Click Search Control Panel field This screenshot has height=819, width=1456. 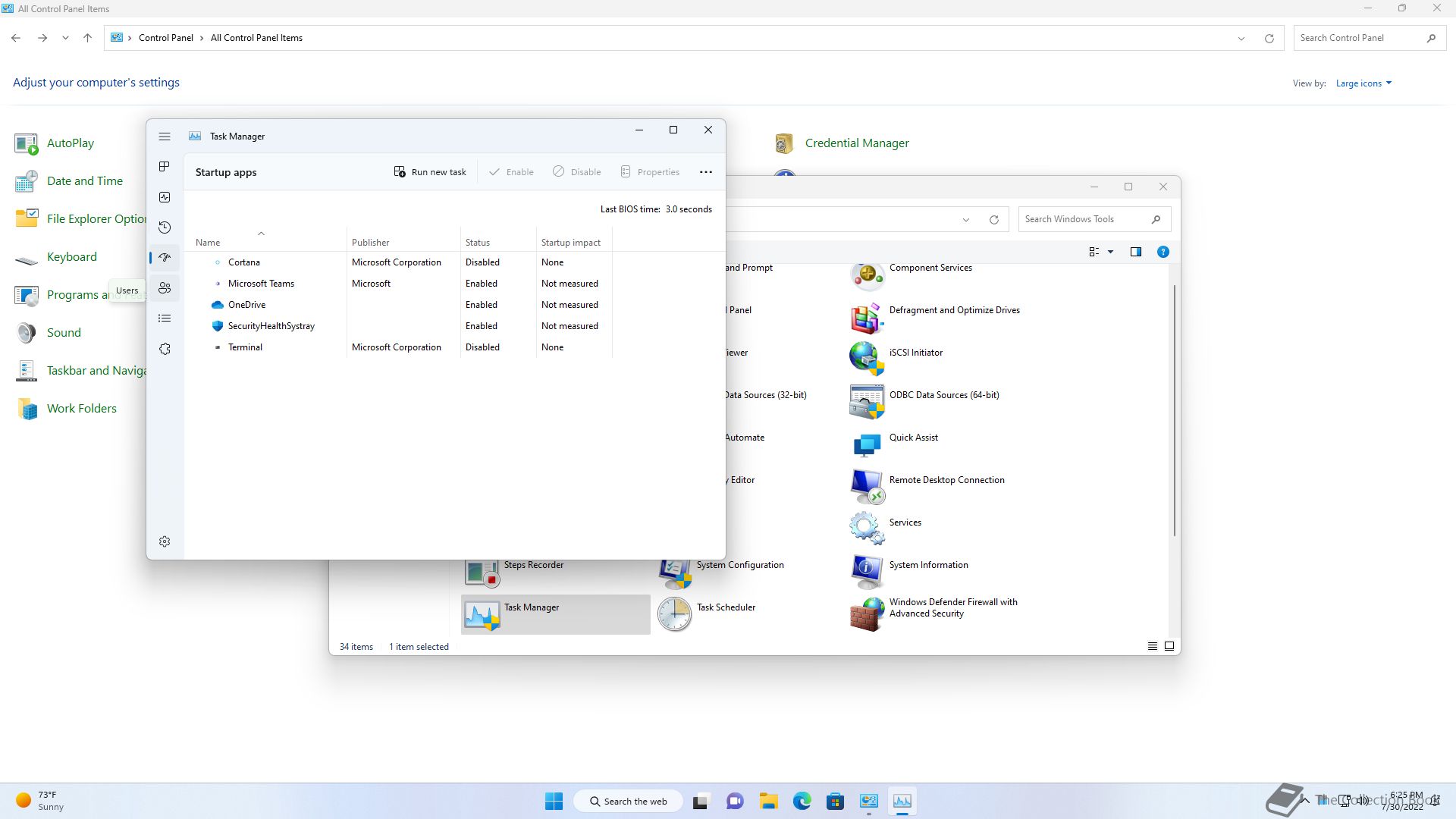point(1369,38)
